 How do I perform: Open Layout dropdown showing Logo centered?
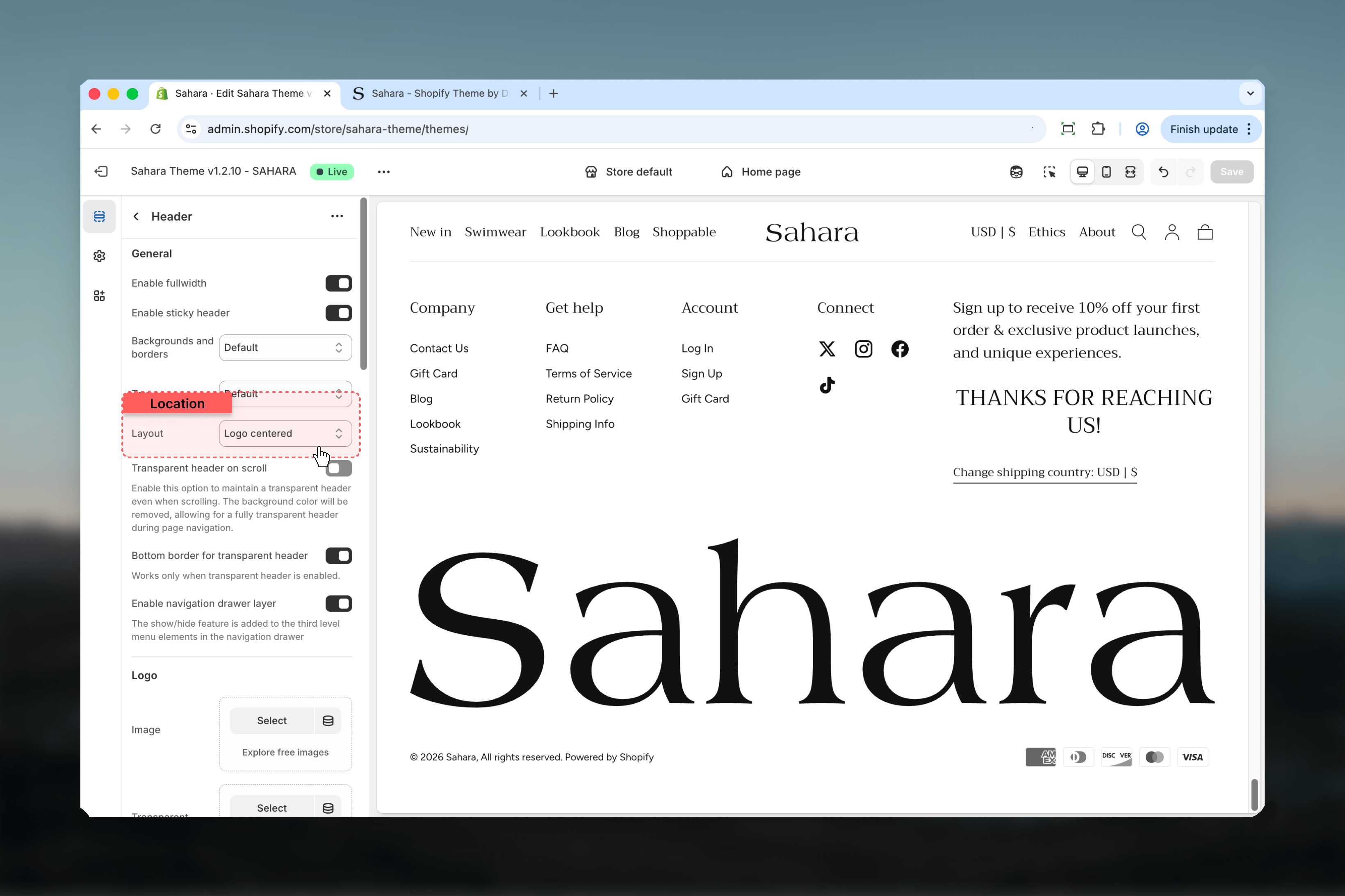click(285, 433)
